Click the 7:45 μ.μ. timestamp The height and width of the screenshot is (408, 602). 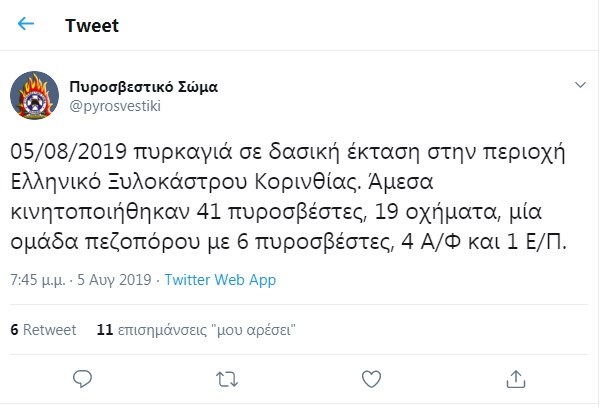[38, 280]
